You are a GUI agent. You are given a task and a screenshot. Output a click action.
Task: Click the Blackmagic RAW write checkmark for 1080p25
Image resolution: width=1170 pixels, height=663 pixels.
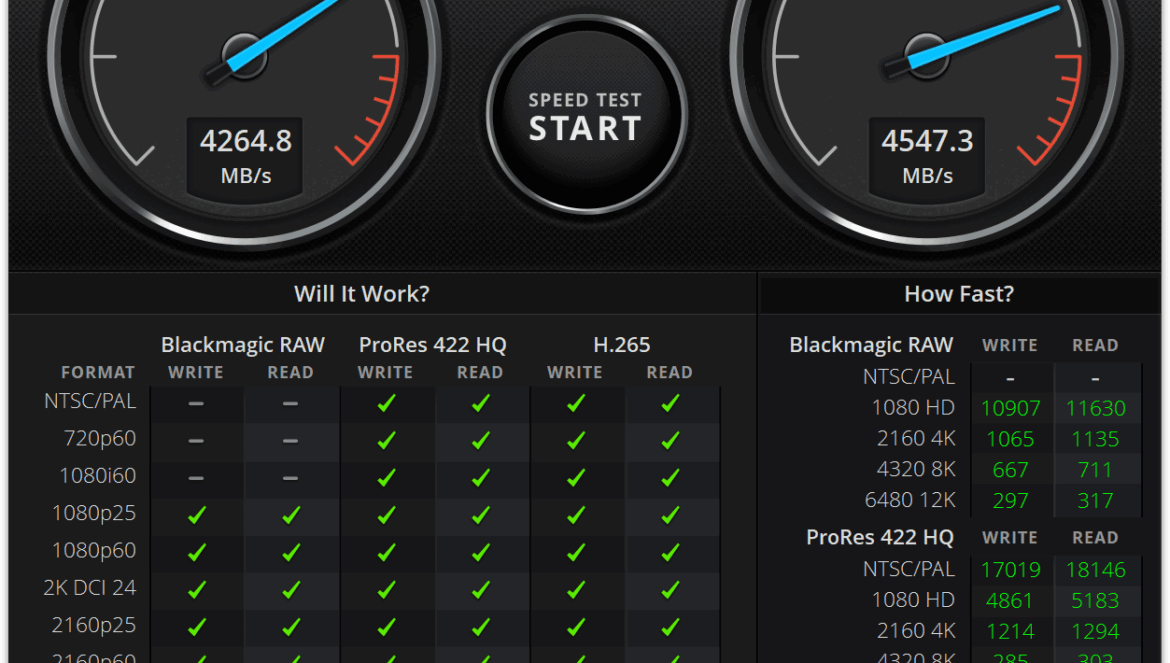coord(197,515)
